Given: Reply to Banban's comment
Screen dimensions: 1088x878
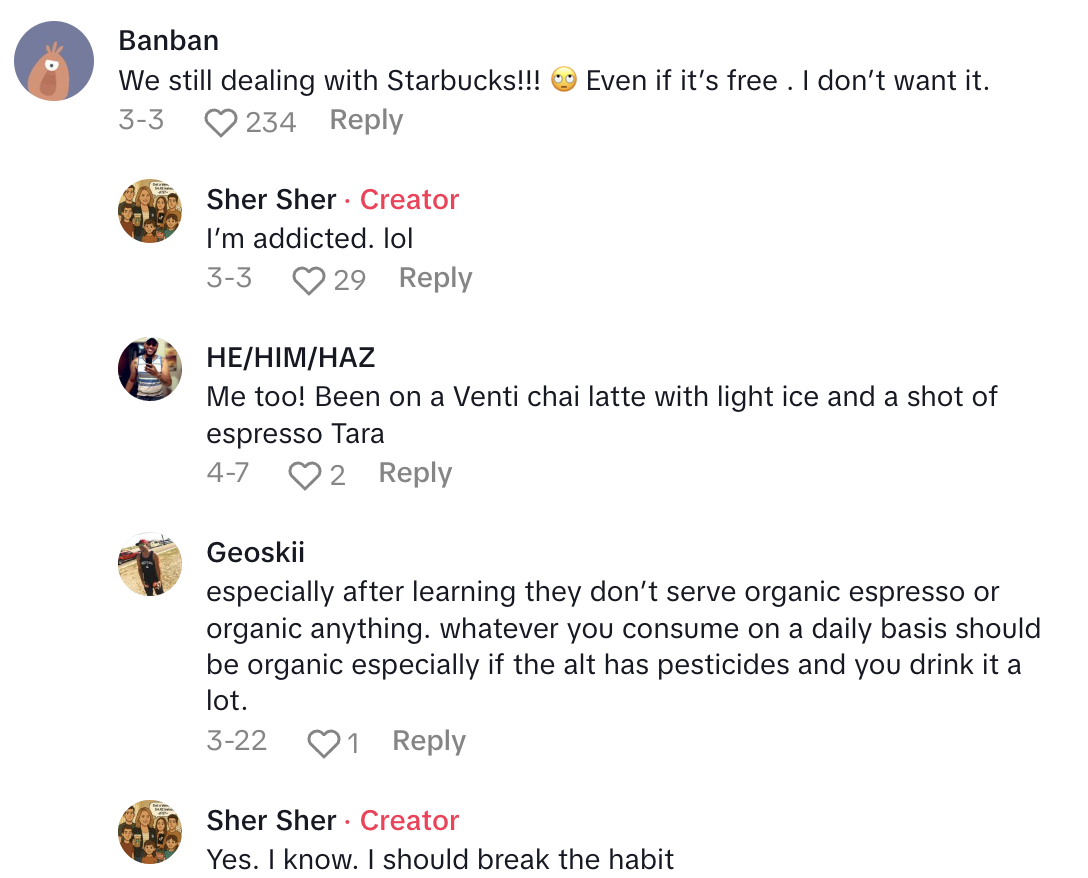Looking at the screenshot, I should pos(366,120).
